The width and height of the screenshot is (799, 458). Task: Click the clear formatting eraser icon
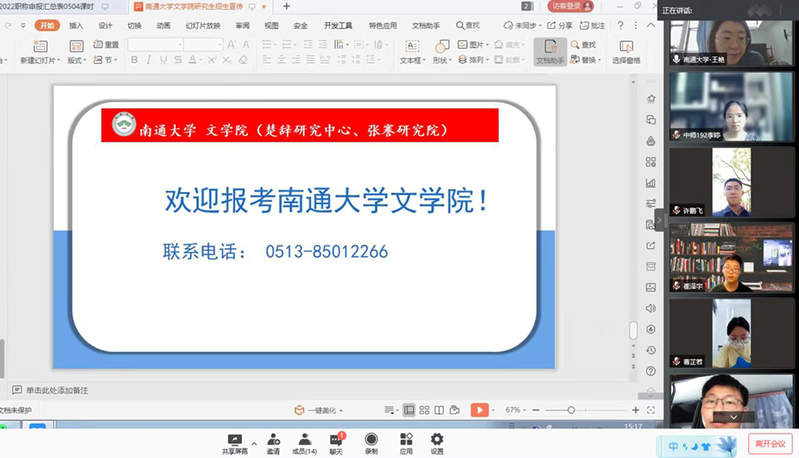pyautogui.click(x=243, y=60)
